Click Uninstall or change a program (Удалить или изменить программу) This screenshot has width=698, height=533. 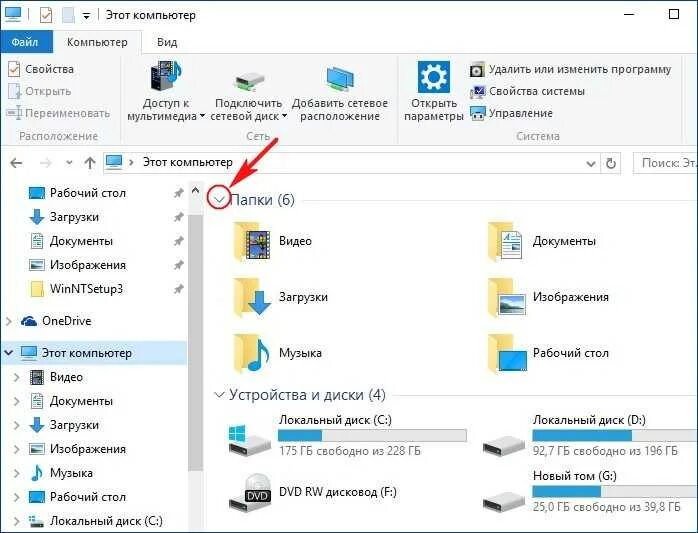click(570, 70)
